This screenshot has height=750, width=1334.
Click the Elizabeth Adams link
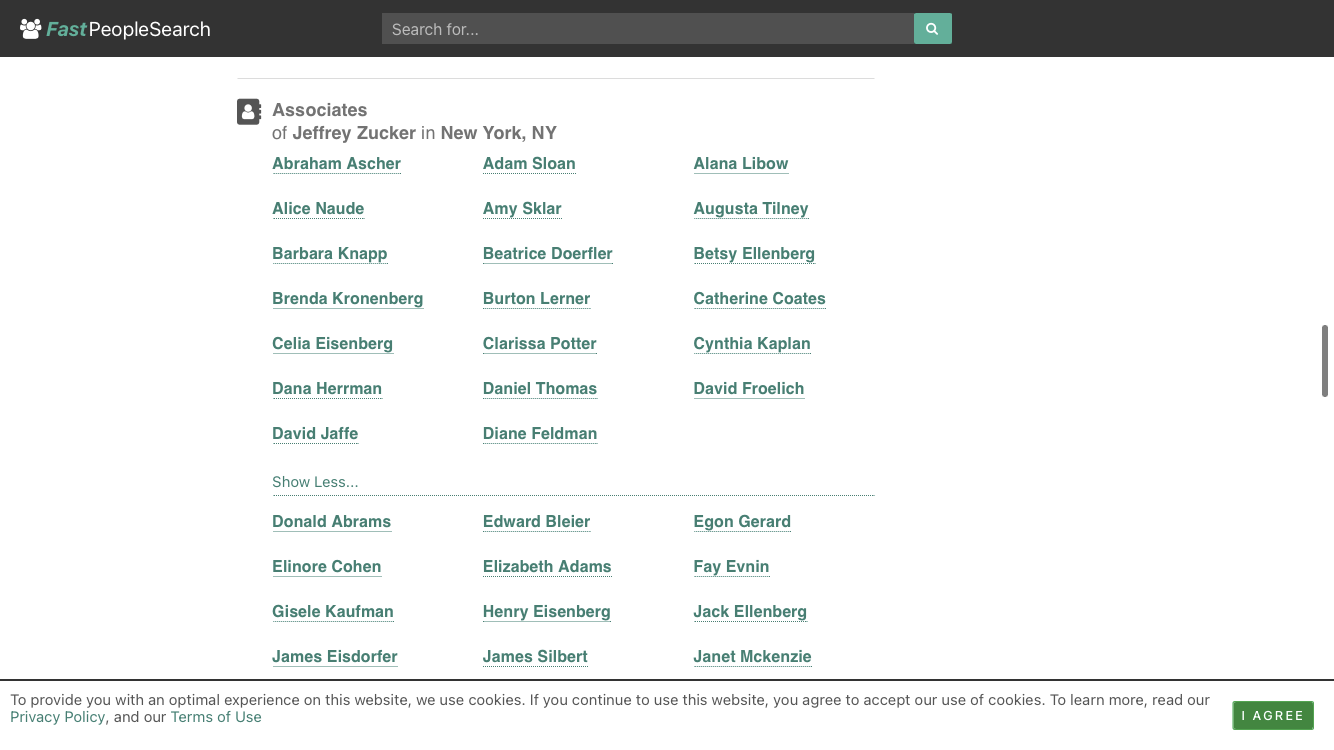point(547,566)
